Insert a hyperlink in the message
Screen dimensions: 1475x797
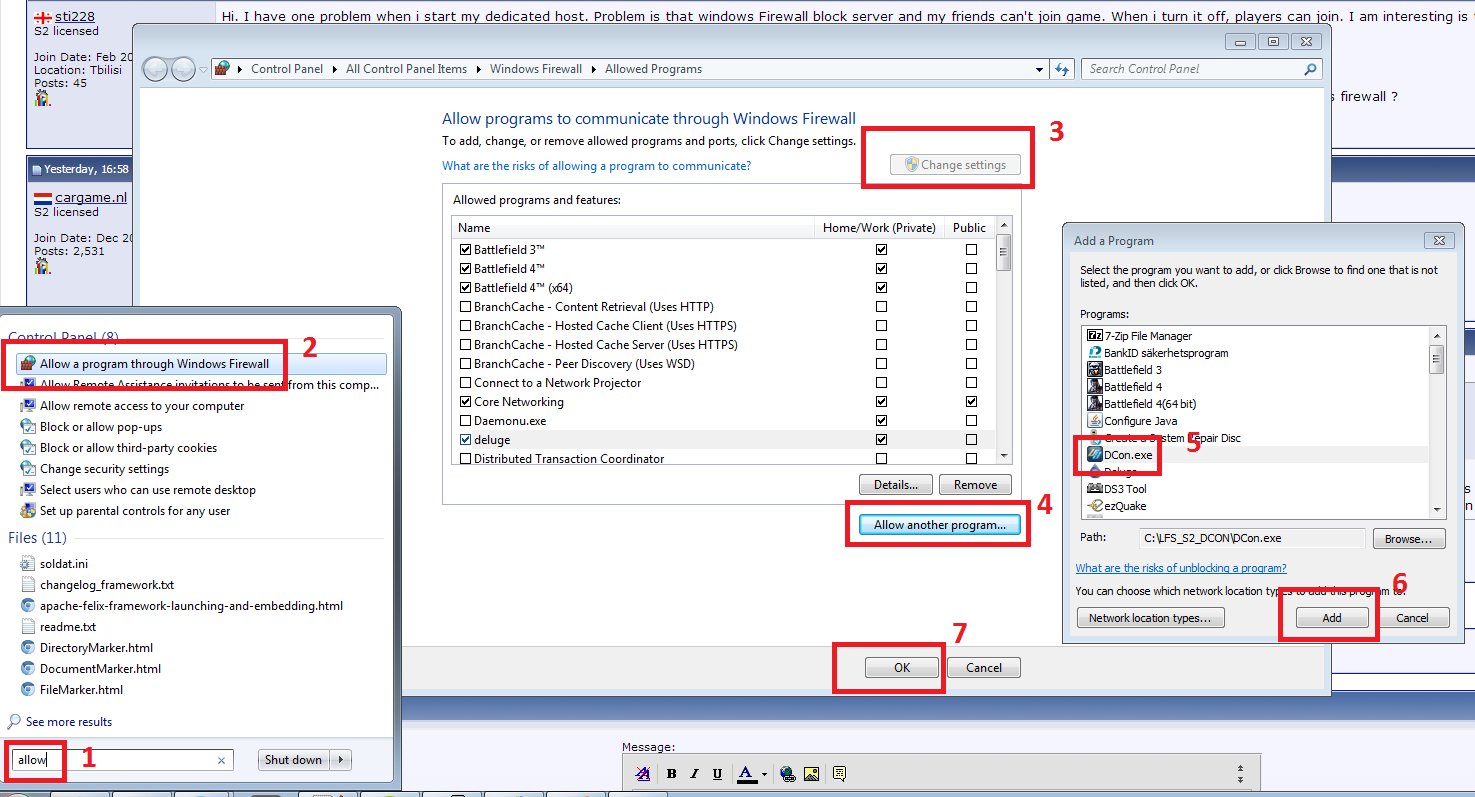pos(787,773)
